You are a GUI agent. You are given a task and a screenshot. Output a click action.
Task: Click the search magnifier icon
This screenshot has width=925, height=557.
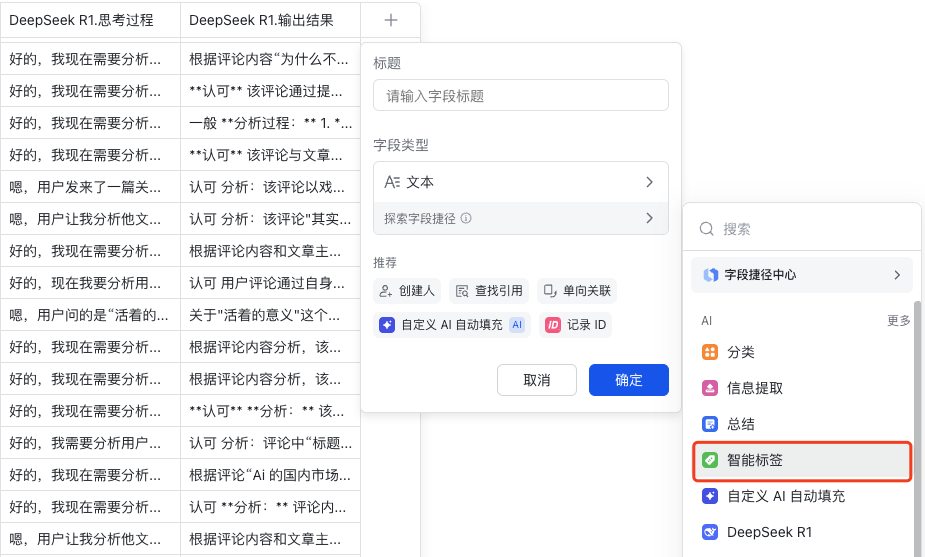pos(707,229)
